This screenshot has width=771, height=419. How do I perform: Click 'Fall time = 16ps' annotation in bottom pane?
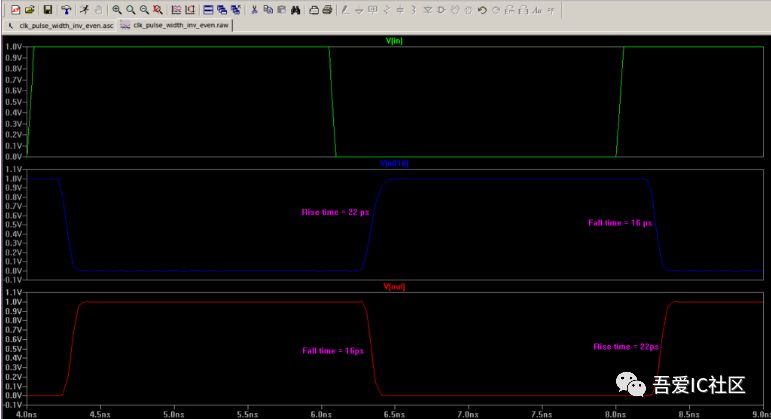pyautogui.click(x=333, y=351)
